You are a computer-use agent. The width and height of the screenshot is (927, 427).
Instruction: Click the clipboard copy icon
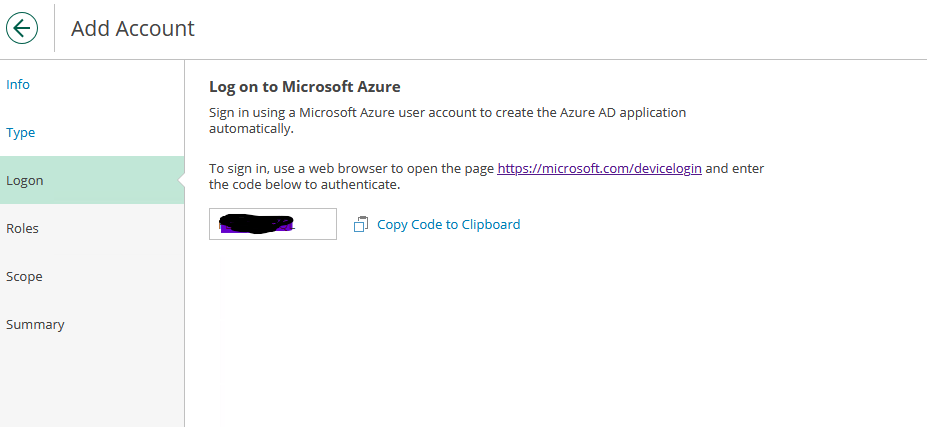tap(361, 225)
